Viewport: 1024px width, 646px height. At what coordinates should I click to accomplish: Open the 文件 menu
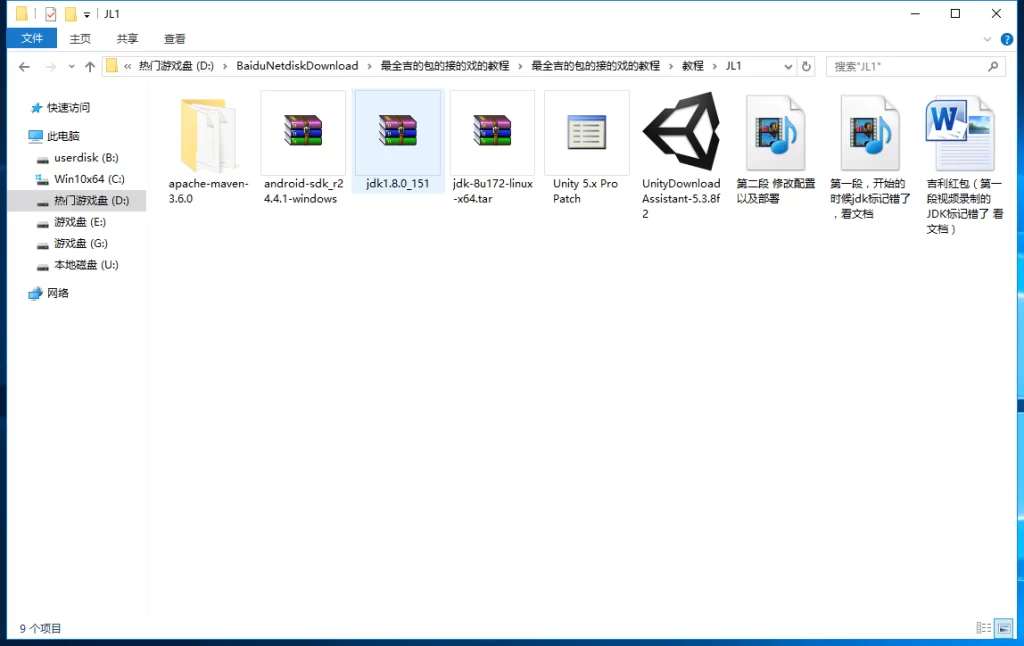[33, 38]
